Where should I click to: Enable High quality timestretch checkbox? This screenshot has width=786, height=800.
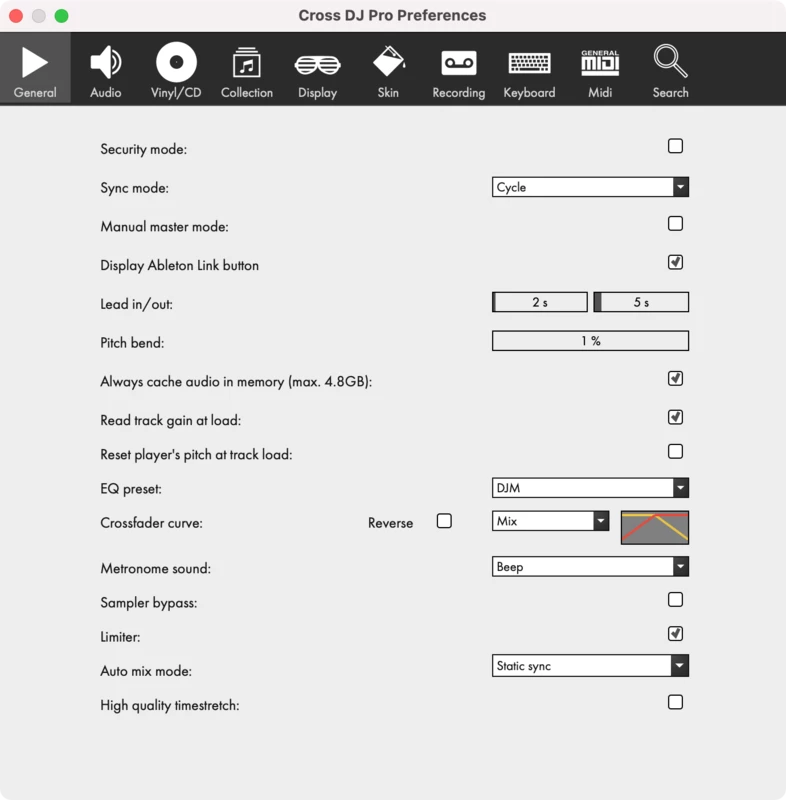(x=675, y=702)
